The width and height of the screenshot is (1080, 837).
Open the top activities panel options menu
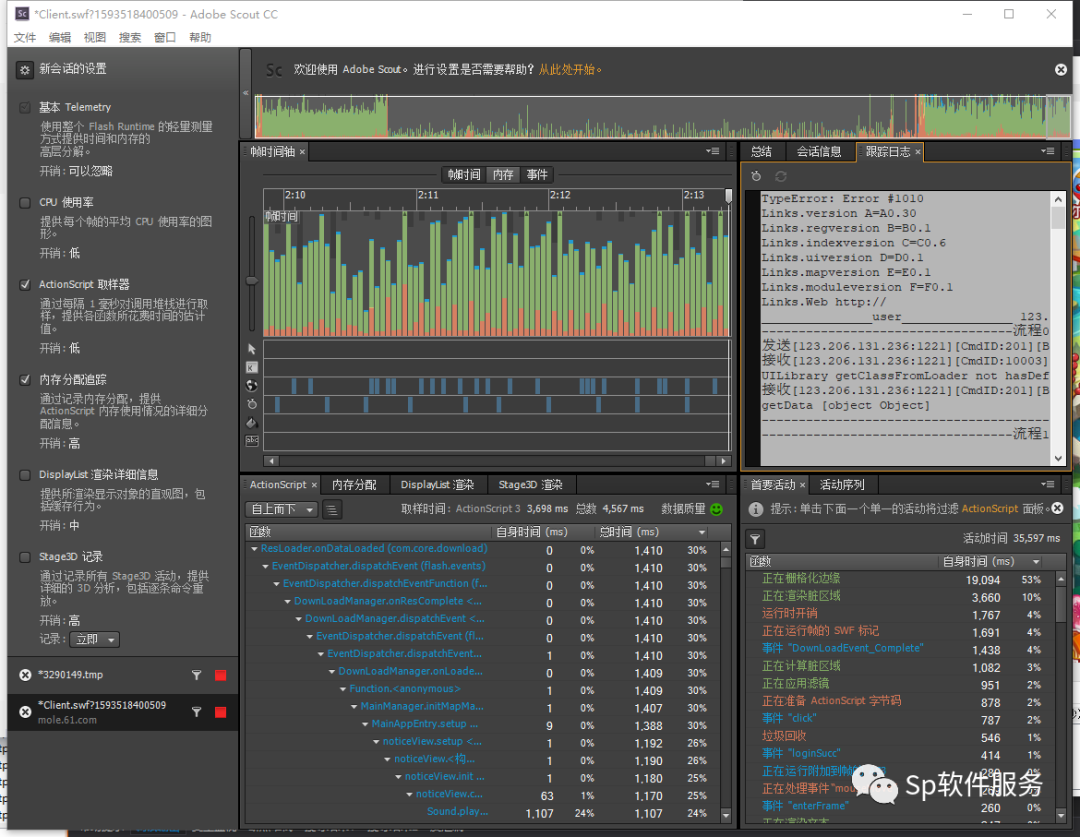coord(1048,484)
